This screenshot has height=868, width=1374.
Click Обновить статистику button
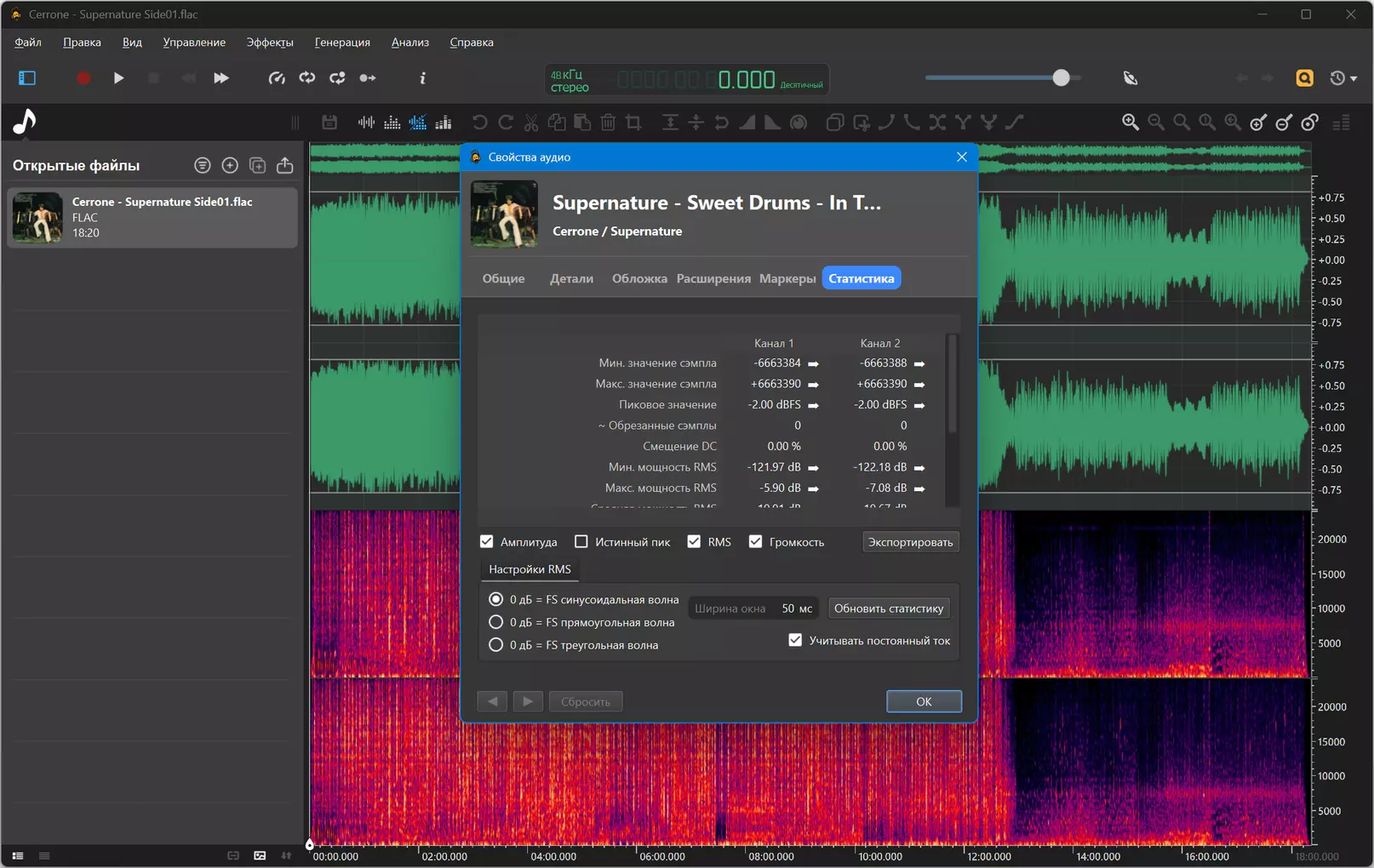coord(889,608)
